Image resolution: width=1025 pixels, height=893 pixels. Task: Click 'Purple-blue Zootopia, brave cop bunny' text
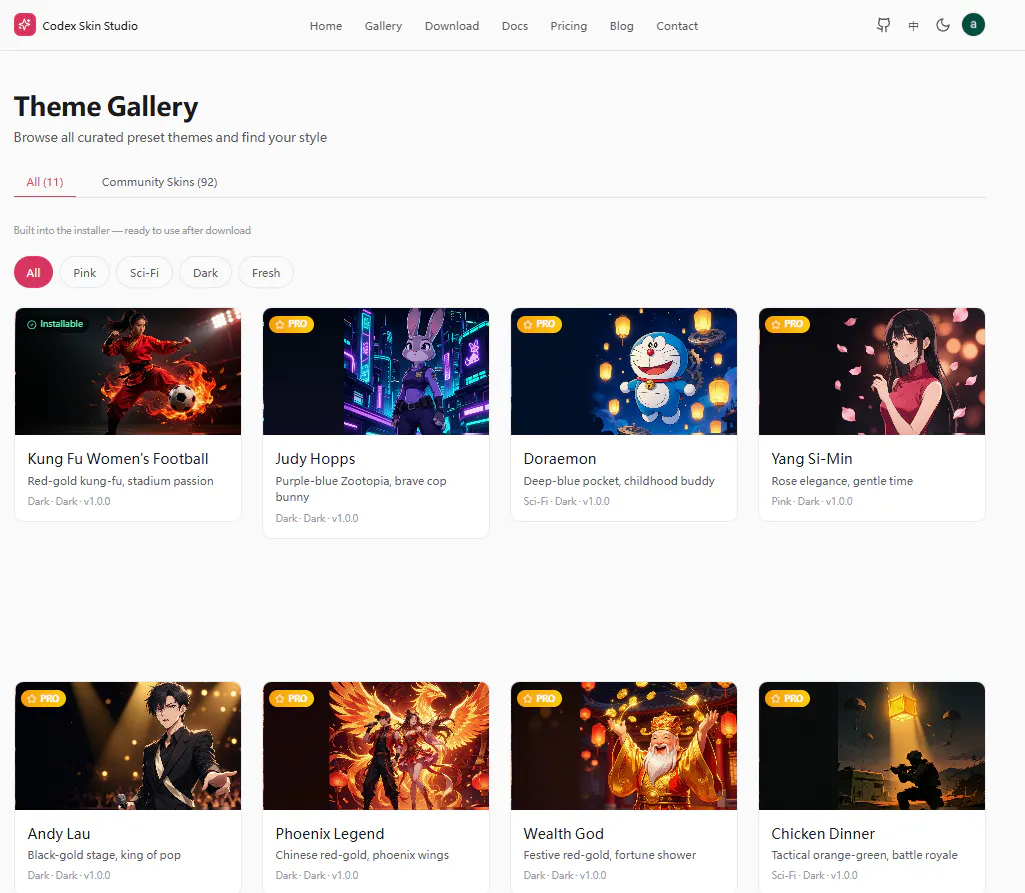coord(361,489)
